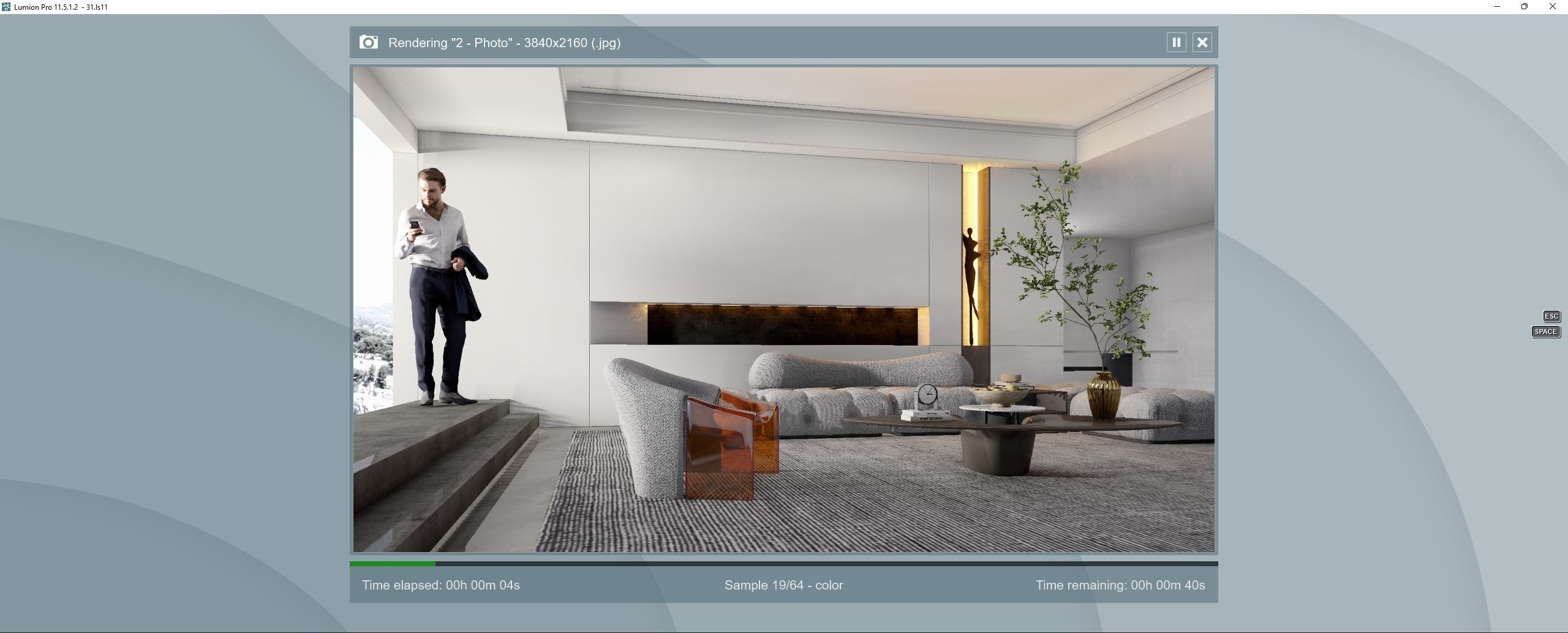Screen dimensions: 1568x633
Task: Cancel the render with the X button
Action: tap(1202, 42)
